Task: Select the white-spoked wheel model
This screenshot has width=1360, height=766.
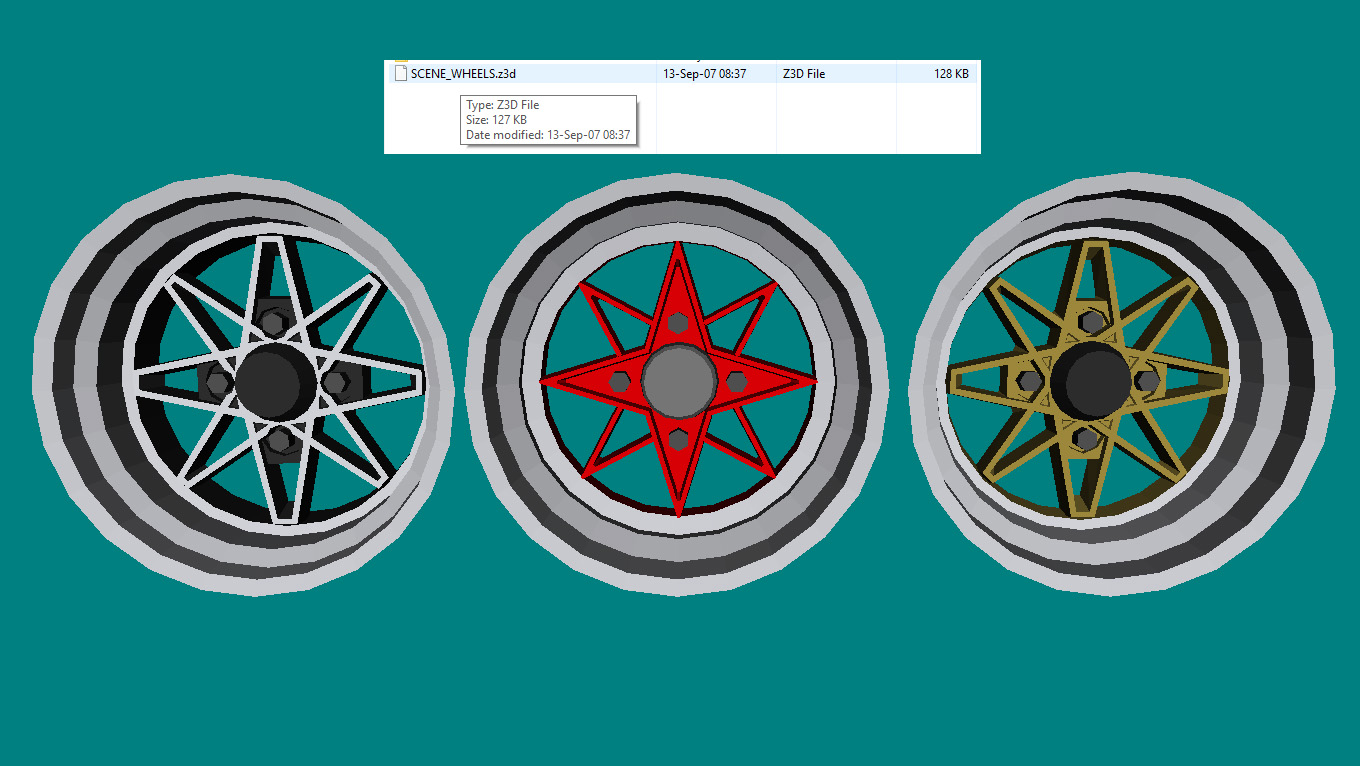Action: click(244, 385)
